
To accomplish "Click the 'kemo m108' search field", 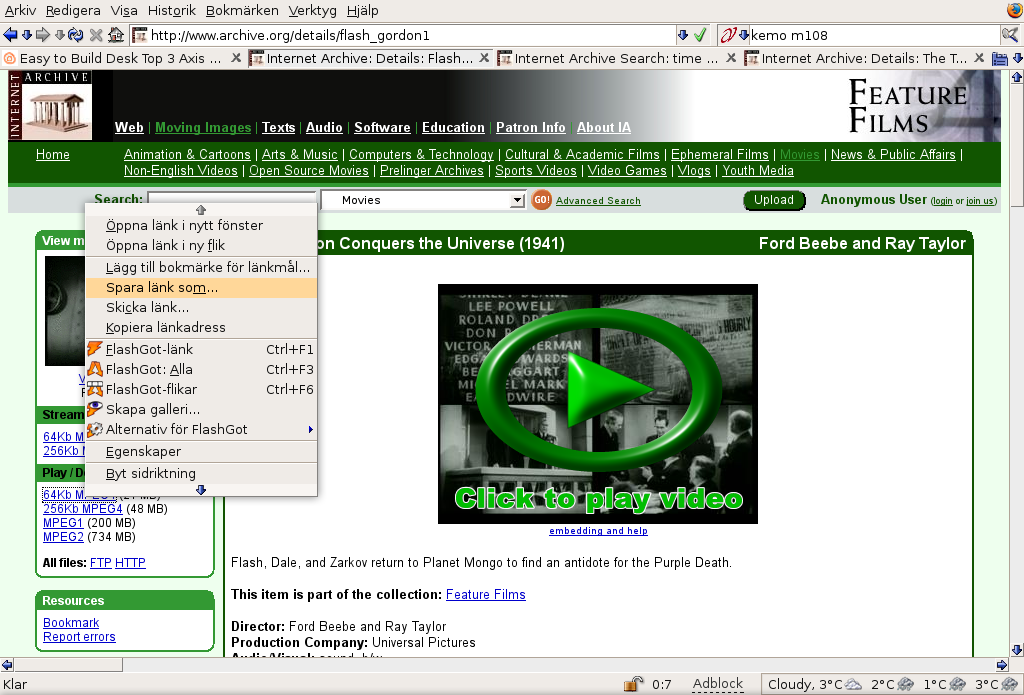I will pos(874,35).
